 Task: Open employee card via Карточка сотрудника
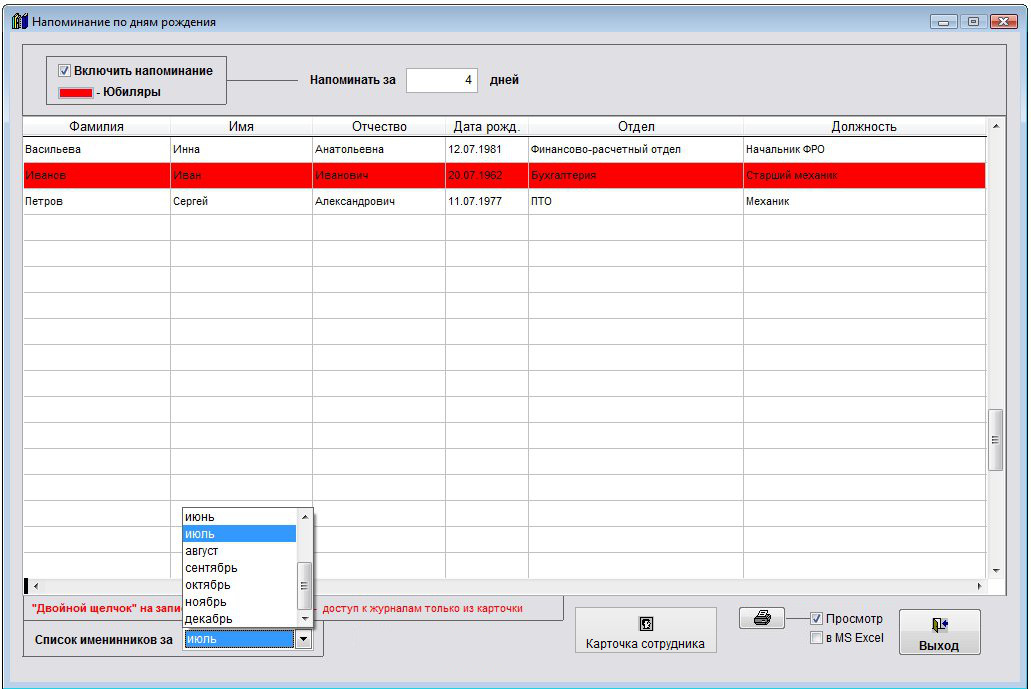[x=646, y=632]
